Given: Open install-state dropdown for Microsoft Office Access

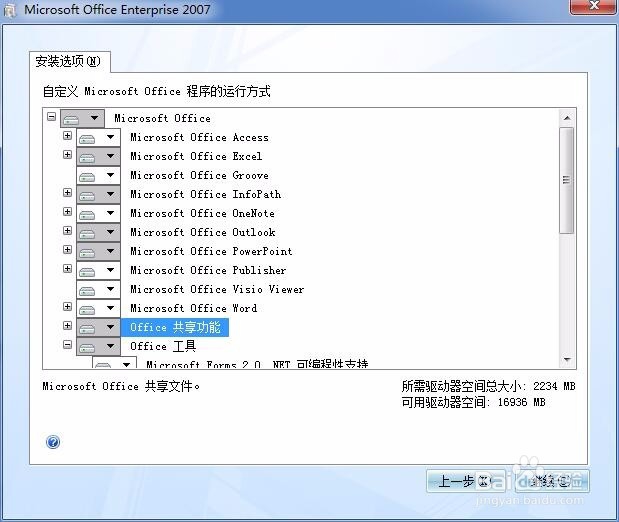Looking at the screenshot, I should 98,137.
